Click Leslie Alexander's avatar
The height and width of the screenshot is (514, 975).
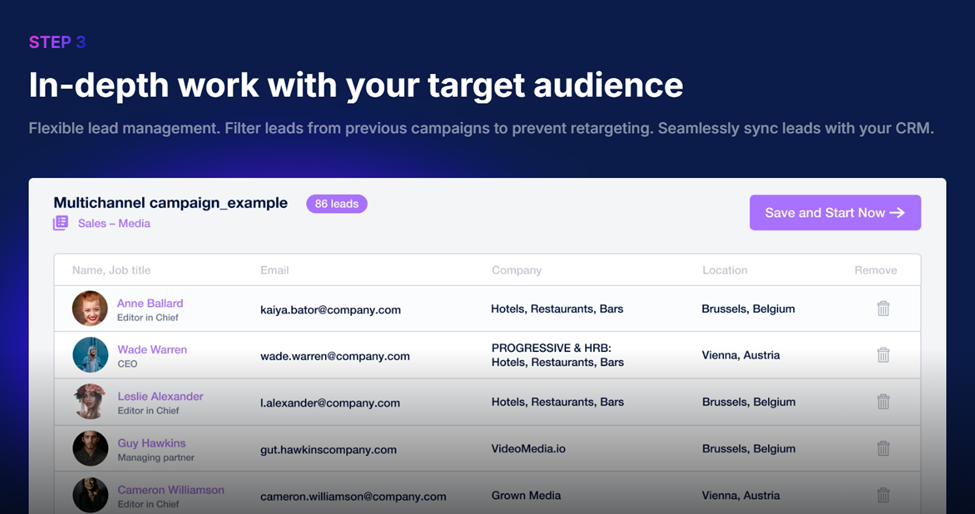tap(90, 402)
